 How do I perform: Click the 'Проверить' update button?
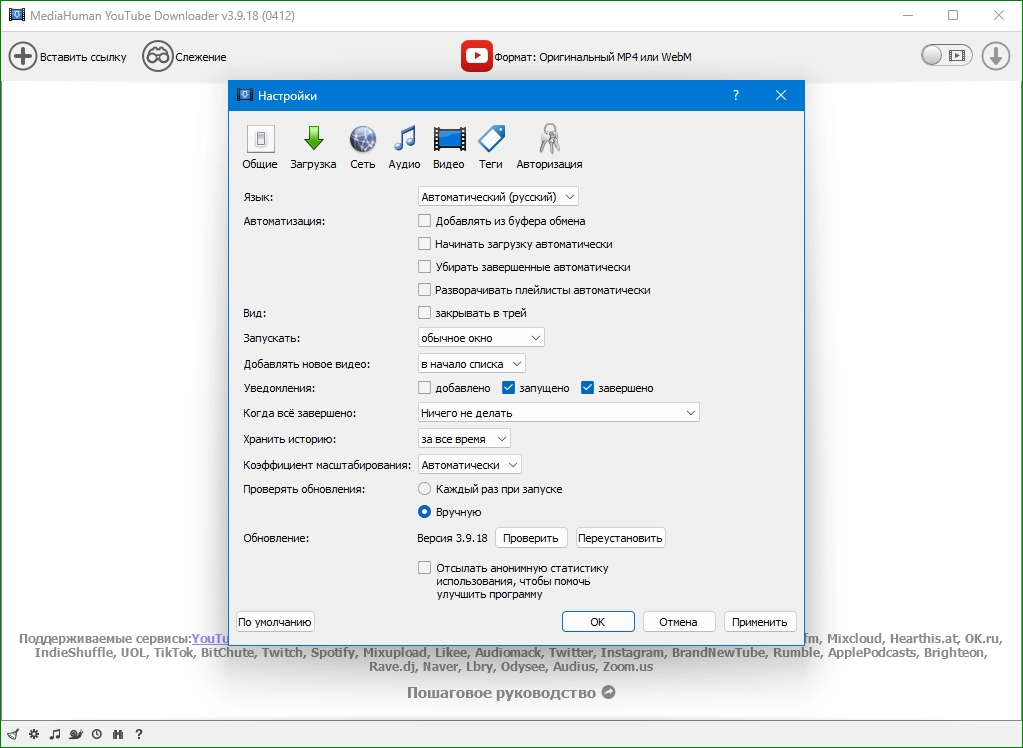coord(531,538)
